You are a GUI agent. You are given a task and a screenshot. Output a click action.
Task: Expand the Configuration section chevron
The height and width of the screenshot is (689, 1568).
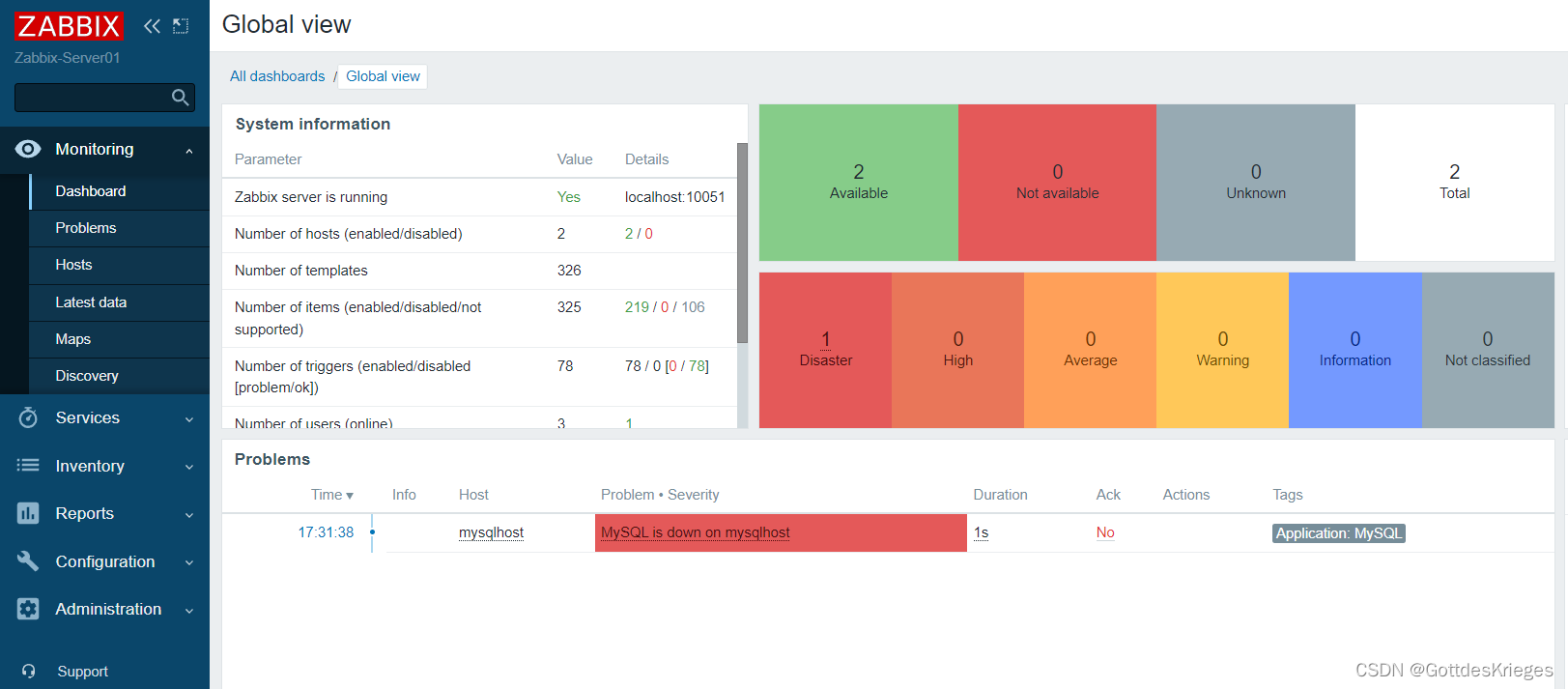click(x=189, y=562)
